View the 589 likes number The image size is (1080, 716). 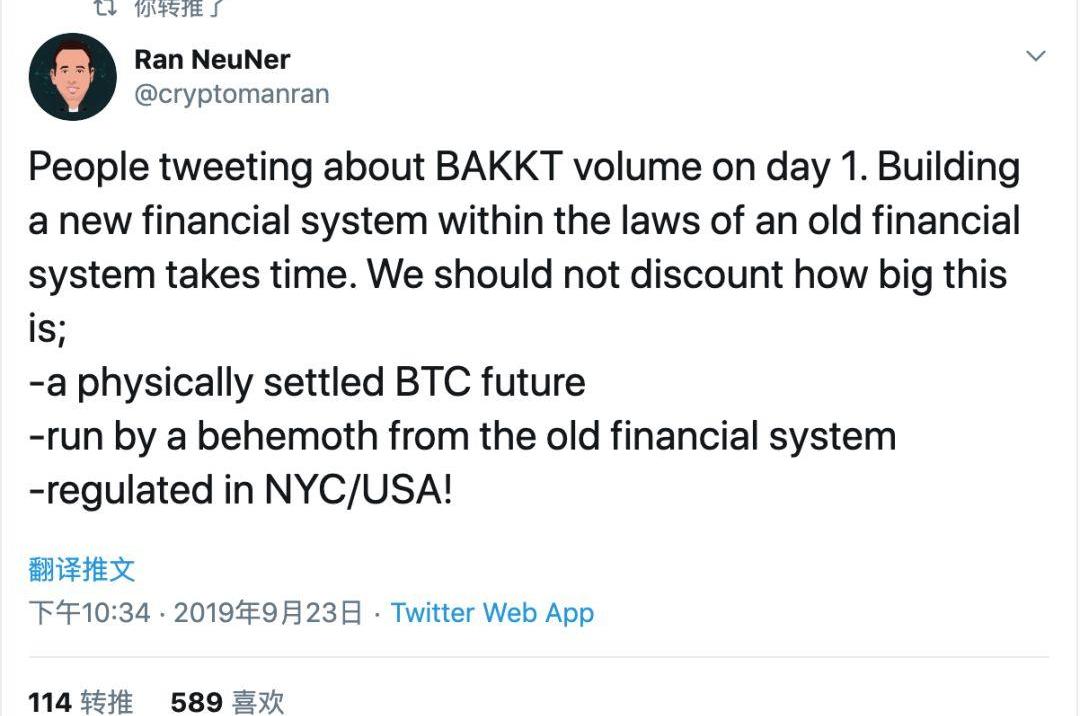196,702
